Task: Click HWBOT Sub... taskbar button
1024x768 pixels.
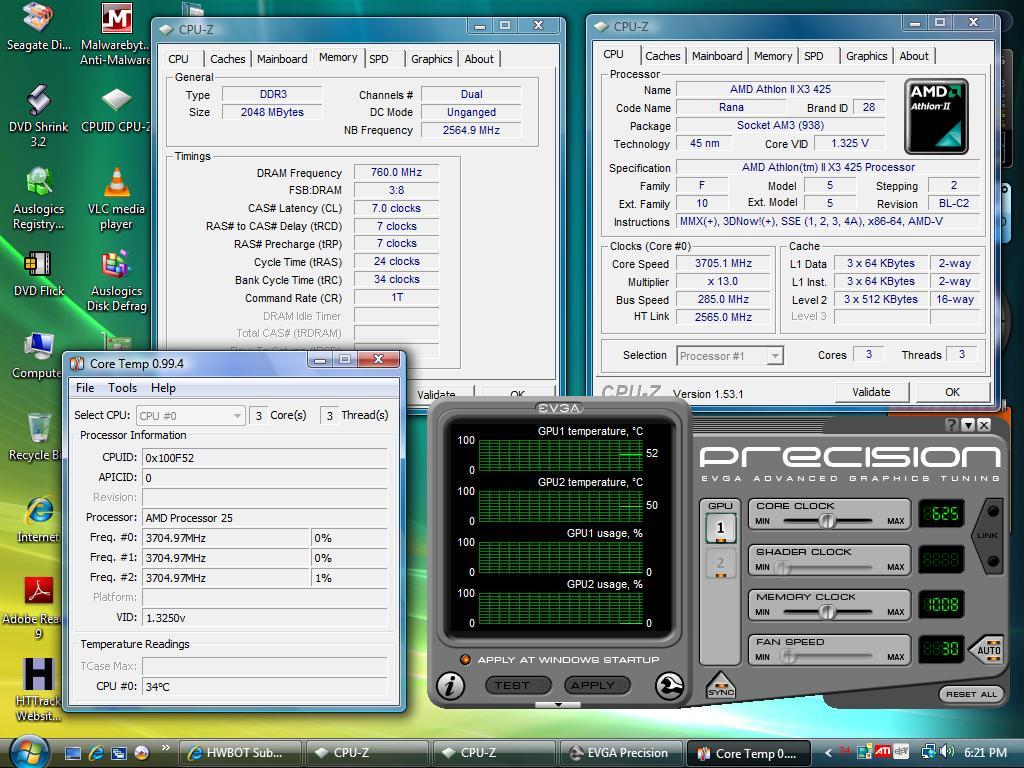Action: coord(240,753)
